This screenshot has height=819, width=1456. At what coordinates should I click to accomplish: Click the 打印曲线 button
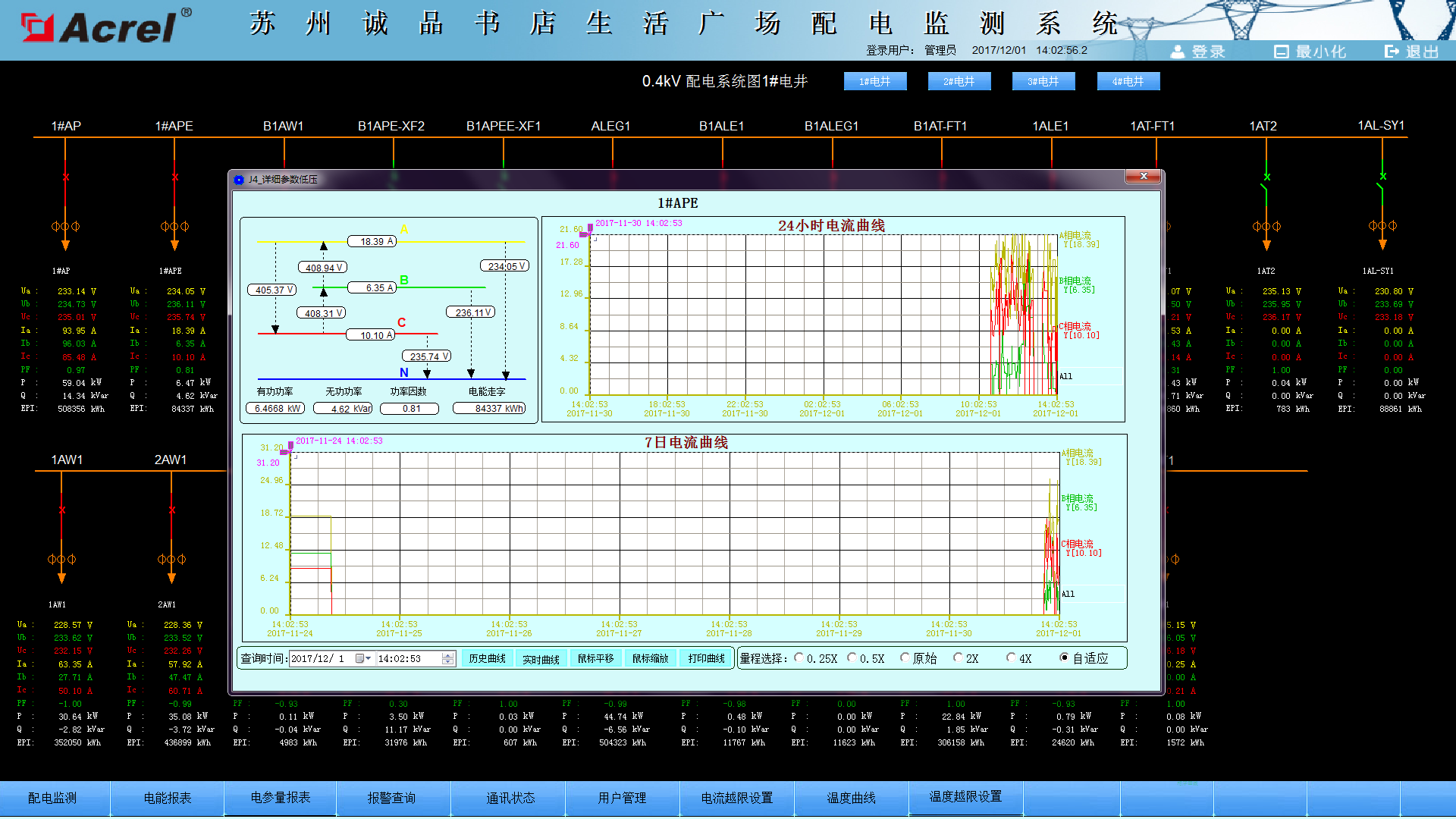[706, 659]
